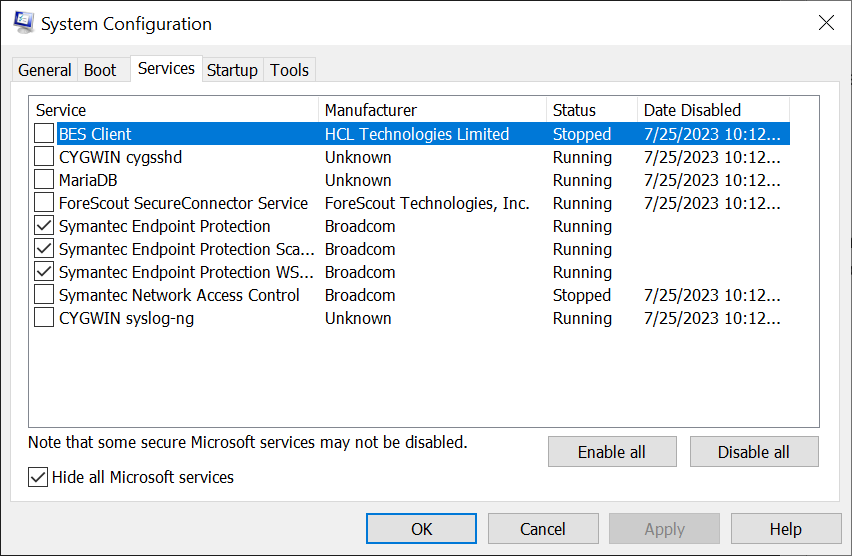
Task: Tick the MariaDB service checkbox
Action: click(x=44, y=180)
